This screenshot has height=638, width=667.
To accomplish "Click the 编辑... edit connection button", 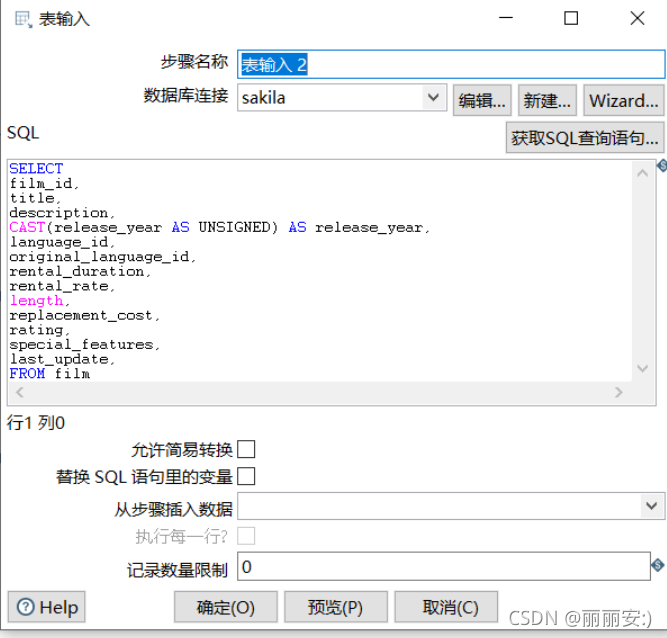I will (482, 100).
